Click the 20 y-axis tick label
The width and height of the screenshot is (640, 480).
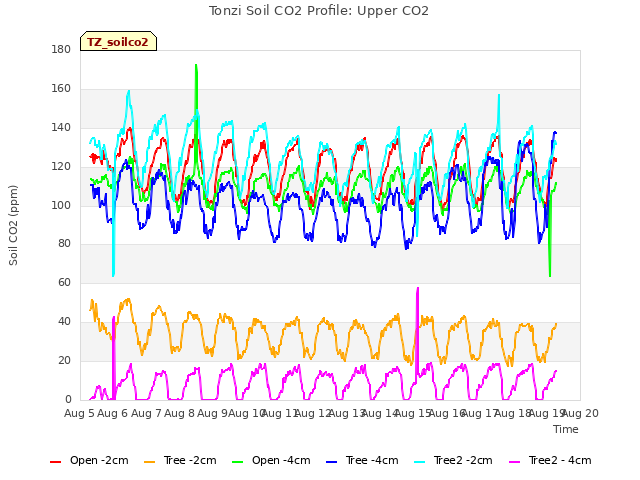click(64, 360)
